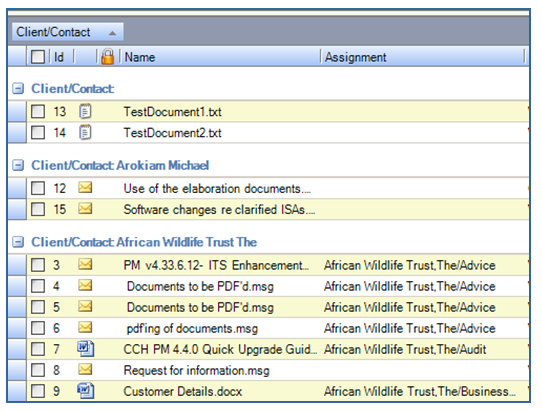
Task: Click the notepad icon for TestDocument2.txt
Action: tap(85, 132)
